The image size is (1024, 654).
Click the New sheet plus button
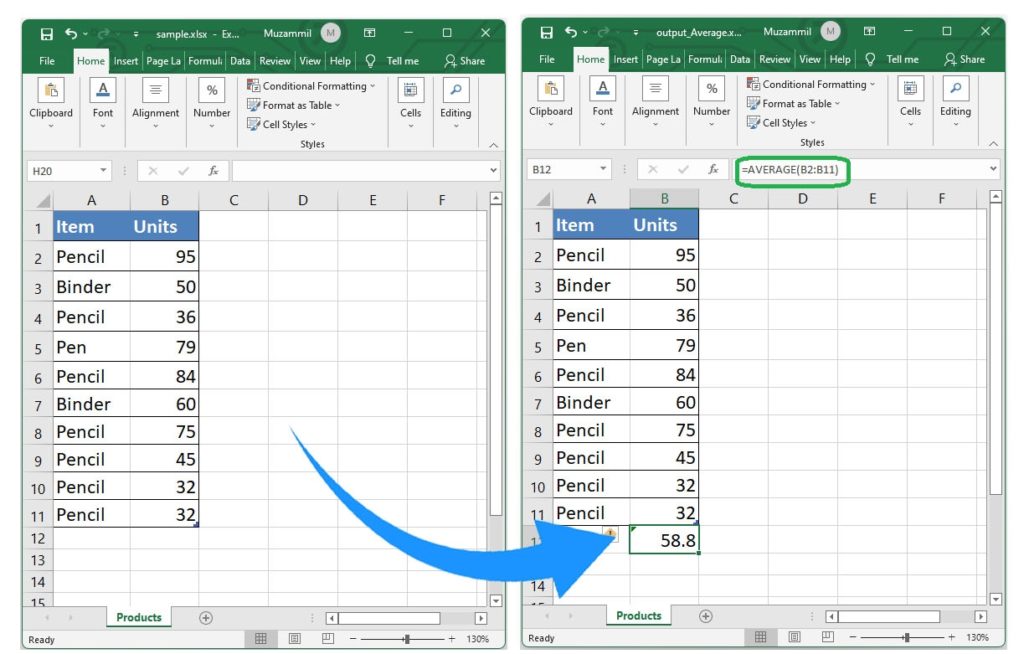[x=705, y=616]
